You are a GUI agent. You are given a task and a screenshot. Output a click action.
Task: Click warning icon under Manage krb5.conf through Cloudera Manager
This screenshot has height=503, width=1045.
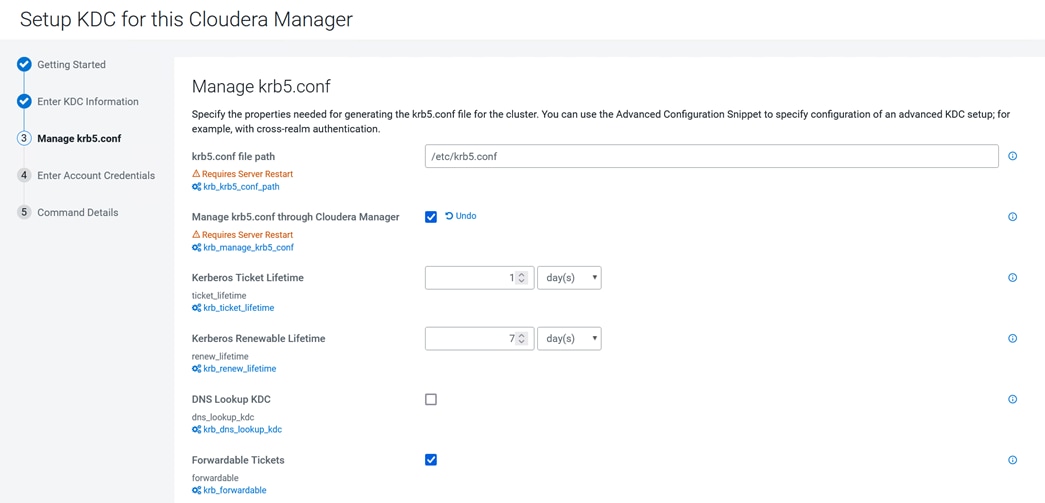click(196, 235)
